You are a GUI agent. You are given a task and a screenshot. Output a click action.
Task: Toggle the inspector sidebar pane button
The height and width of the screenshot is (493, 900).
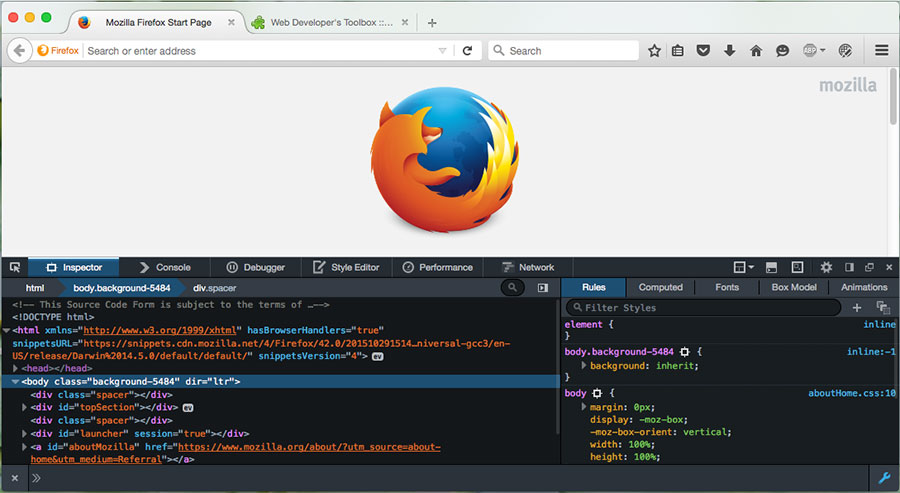(543, 287)
